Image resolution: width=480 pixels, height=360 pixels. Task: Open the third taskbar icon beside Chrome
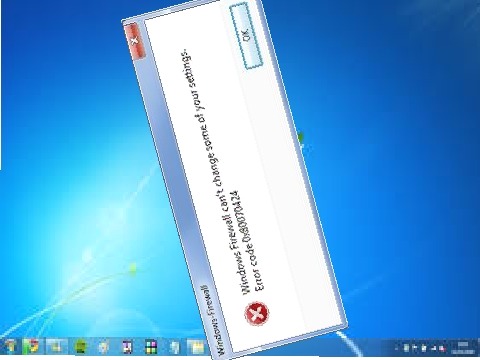click(x=56, y=347)
